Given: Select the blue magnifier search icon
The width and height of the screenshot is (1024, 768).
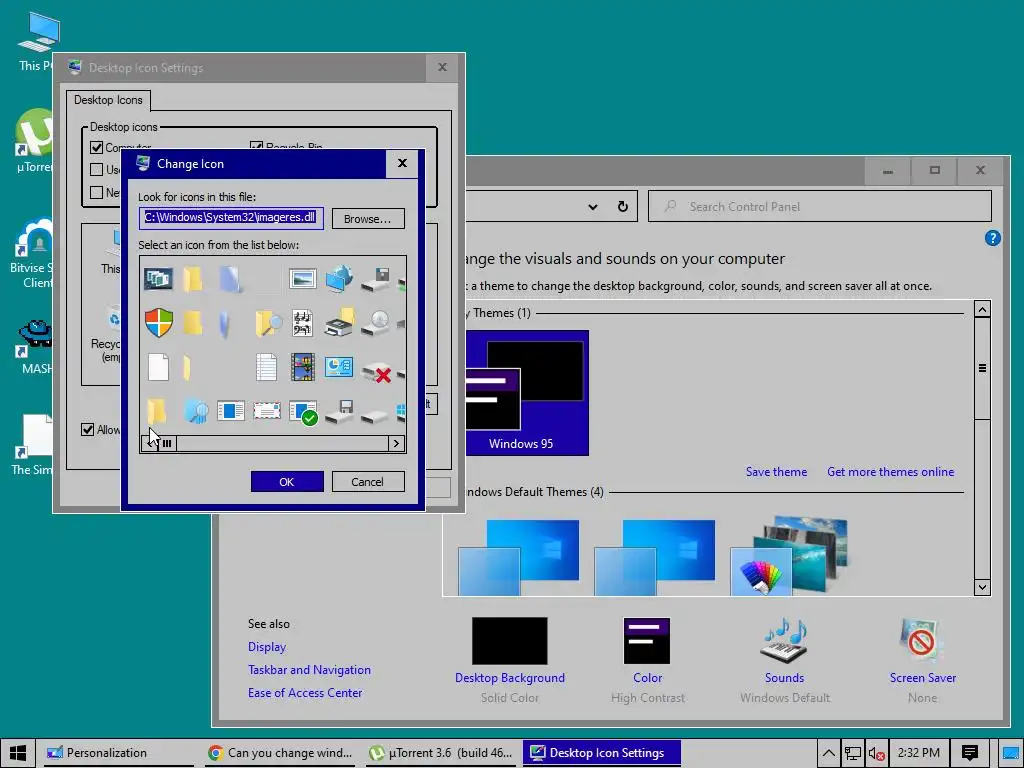Looking at the screenshot, I should pyautogui.click(x=195, y=411).
